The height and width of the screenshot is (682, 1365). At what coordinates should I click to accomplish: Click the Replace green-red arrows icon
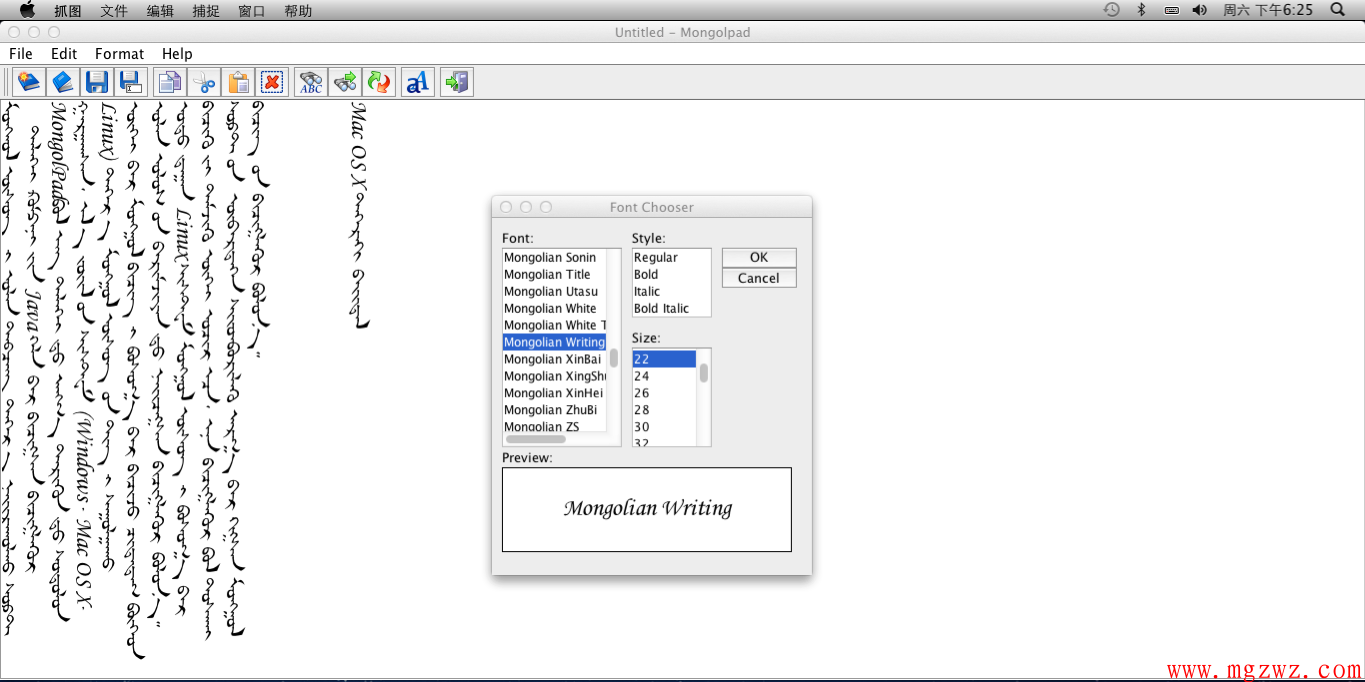pyautogui.click(x=379, y=82)
